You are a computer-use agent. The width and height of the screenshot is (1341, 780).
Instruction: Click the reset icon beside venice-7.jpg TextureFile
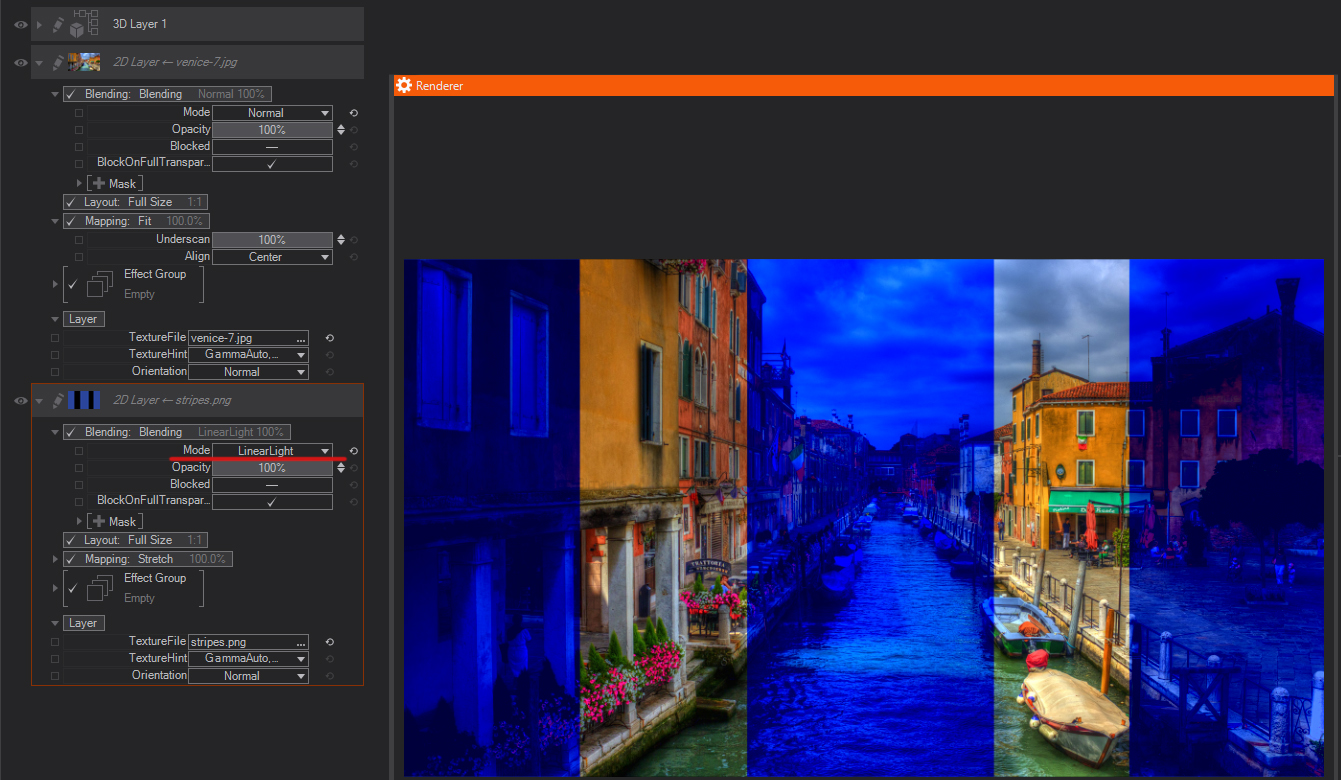329,338
